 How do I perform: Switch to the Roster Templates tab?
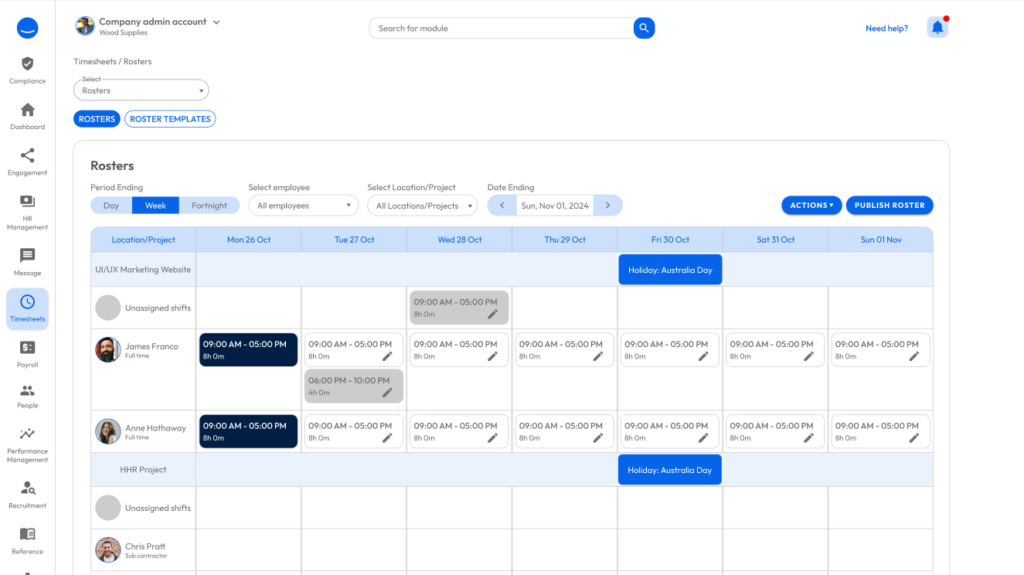click(170, 119)
